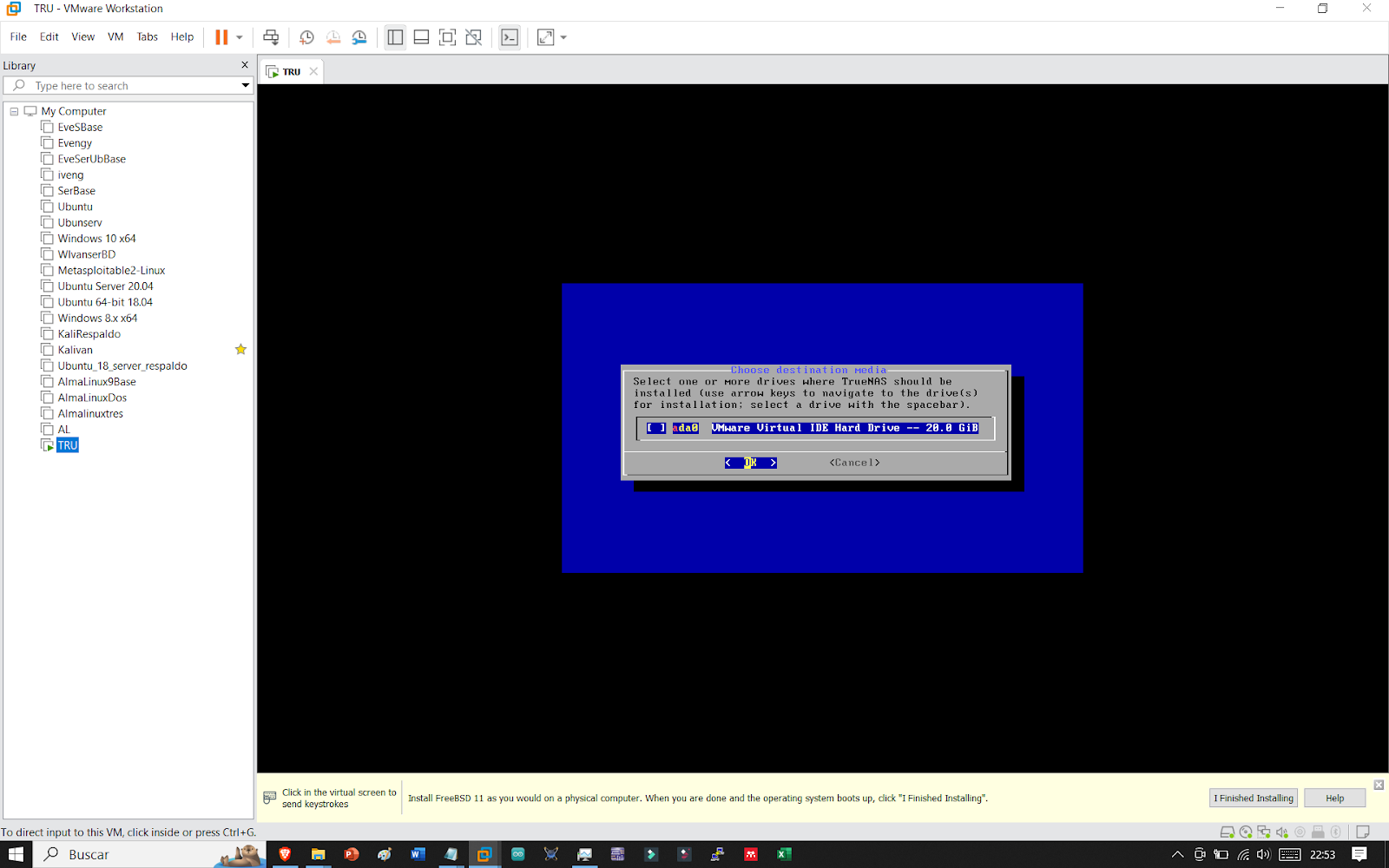Toggle the thumbnail bar view
Screen dimensions: 1389x868
coord(421,37)
